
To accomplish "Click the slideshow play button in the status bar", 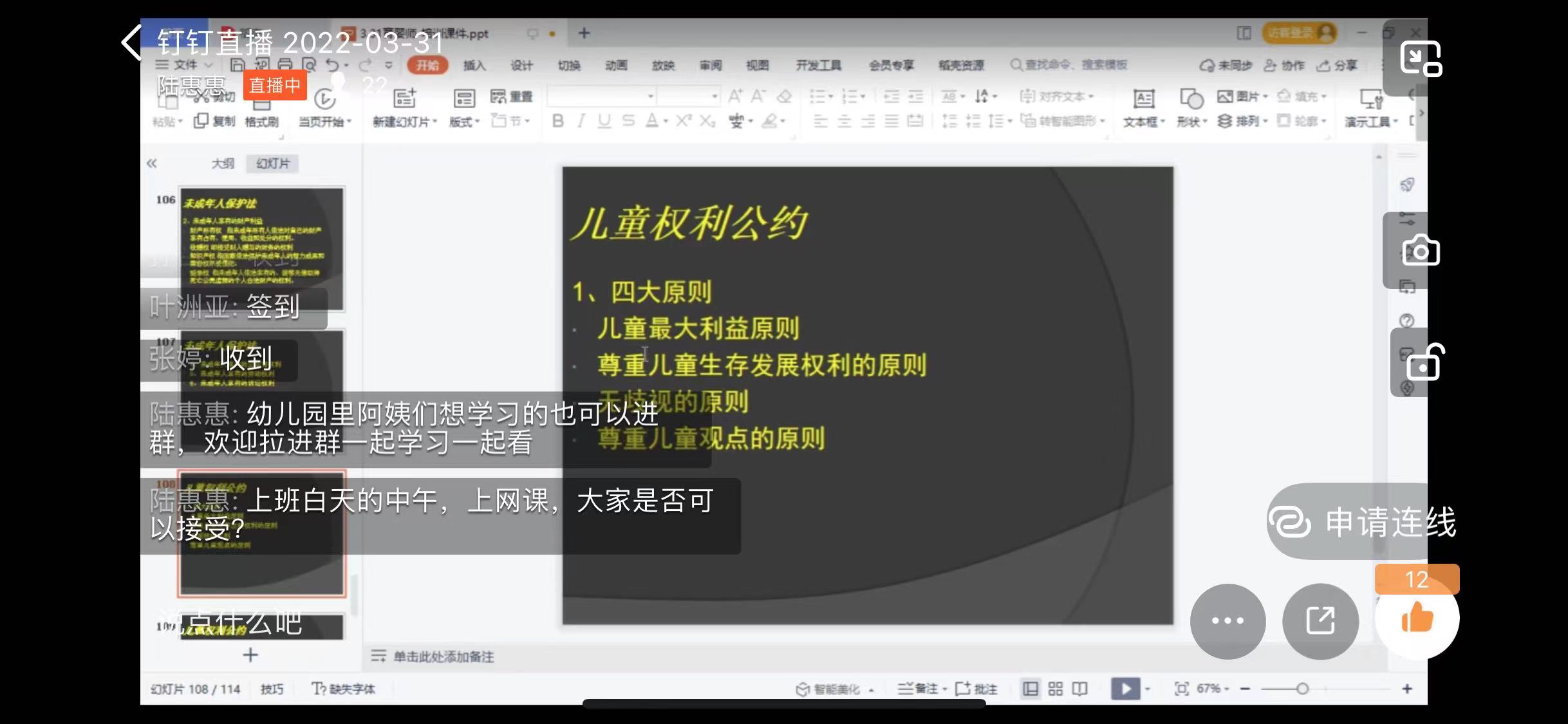I will (x=1125, y=689).
